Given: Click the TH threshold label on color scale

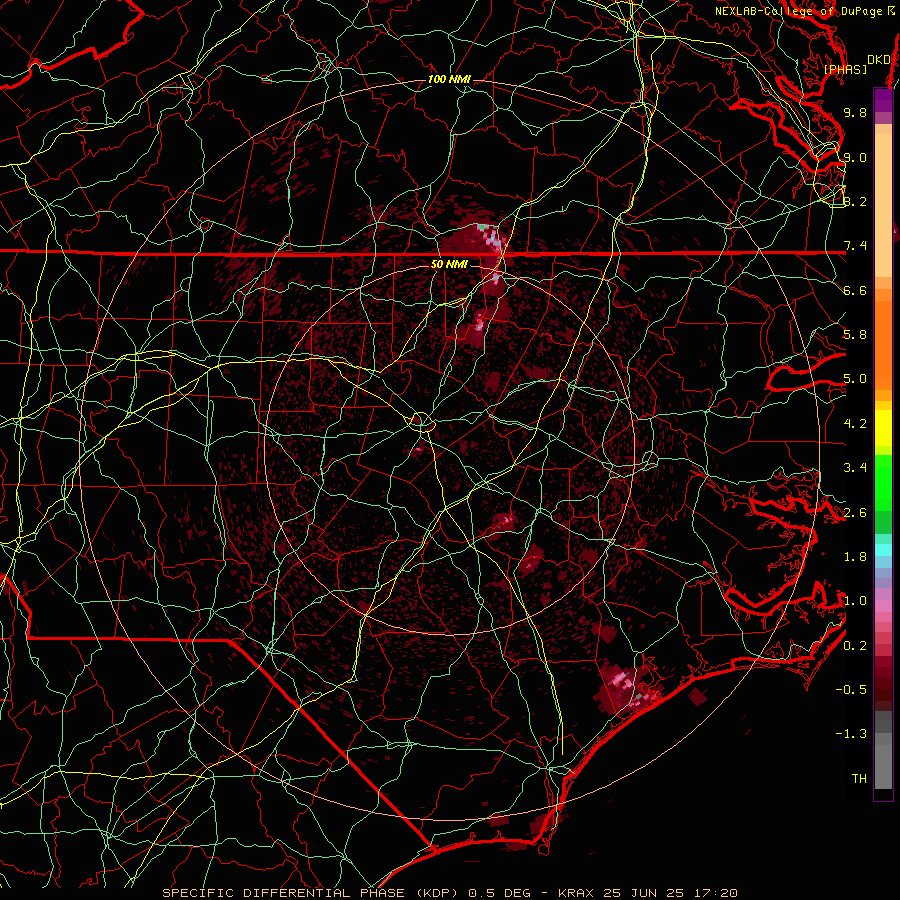Looking at the screenshot, I should pyautogui.click(x=859, y=779).
